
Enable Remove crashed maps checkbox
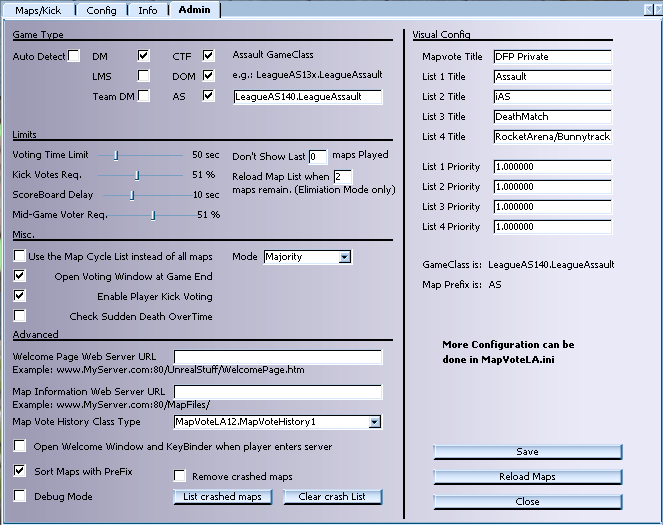coord(179,476)
